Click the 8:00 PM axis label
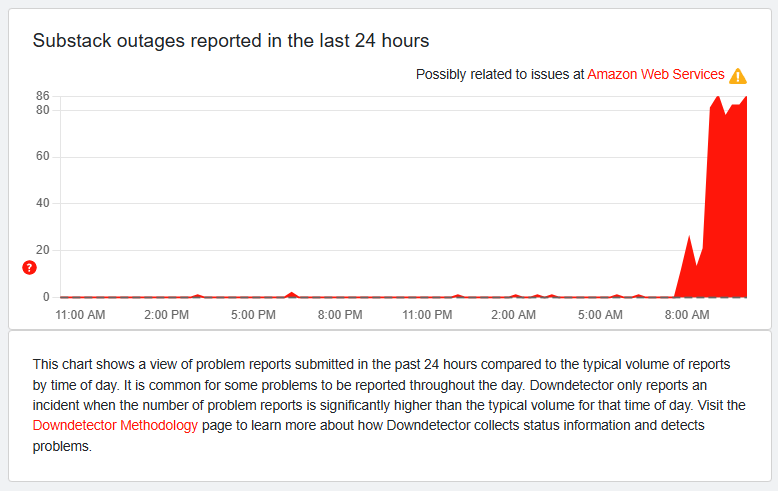This screenshot has width=778, height=491. click(x=340, y=315)
